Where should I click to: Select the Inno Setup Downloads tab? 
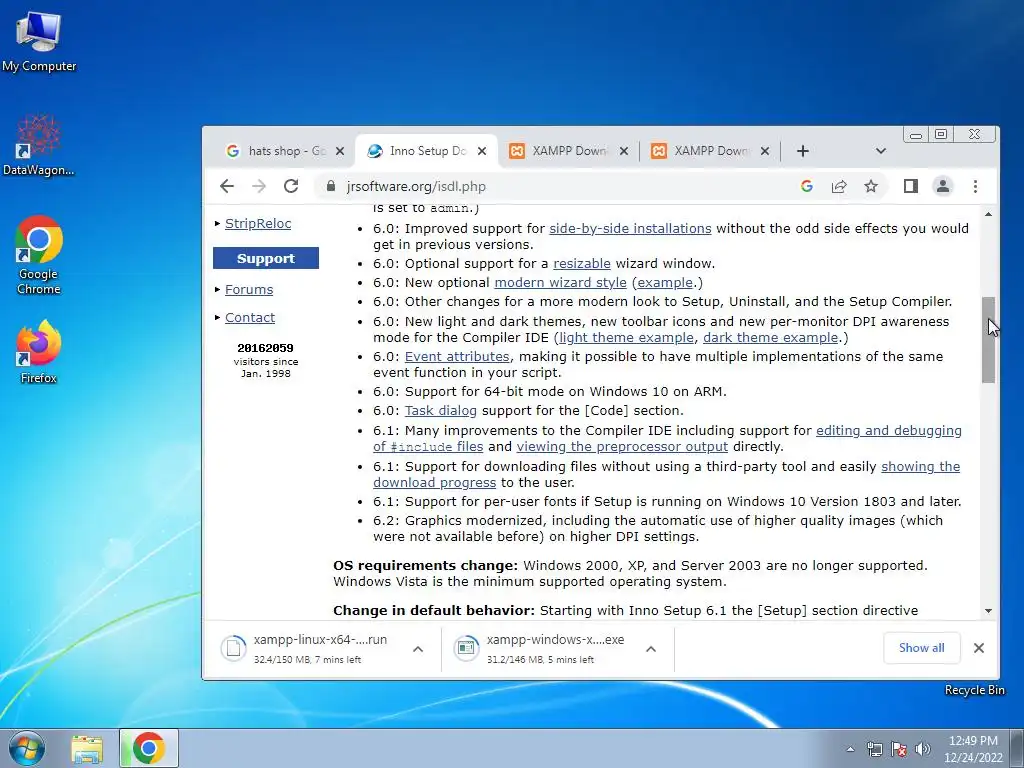pos(426,151)
